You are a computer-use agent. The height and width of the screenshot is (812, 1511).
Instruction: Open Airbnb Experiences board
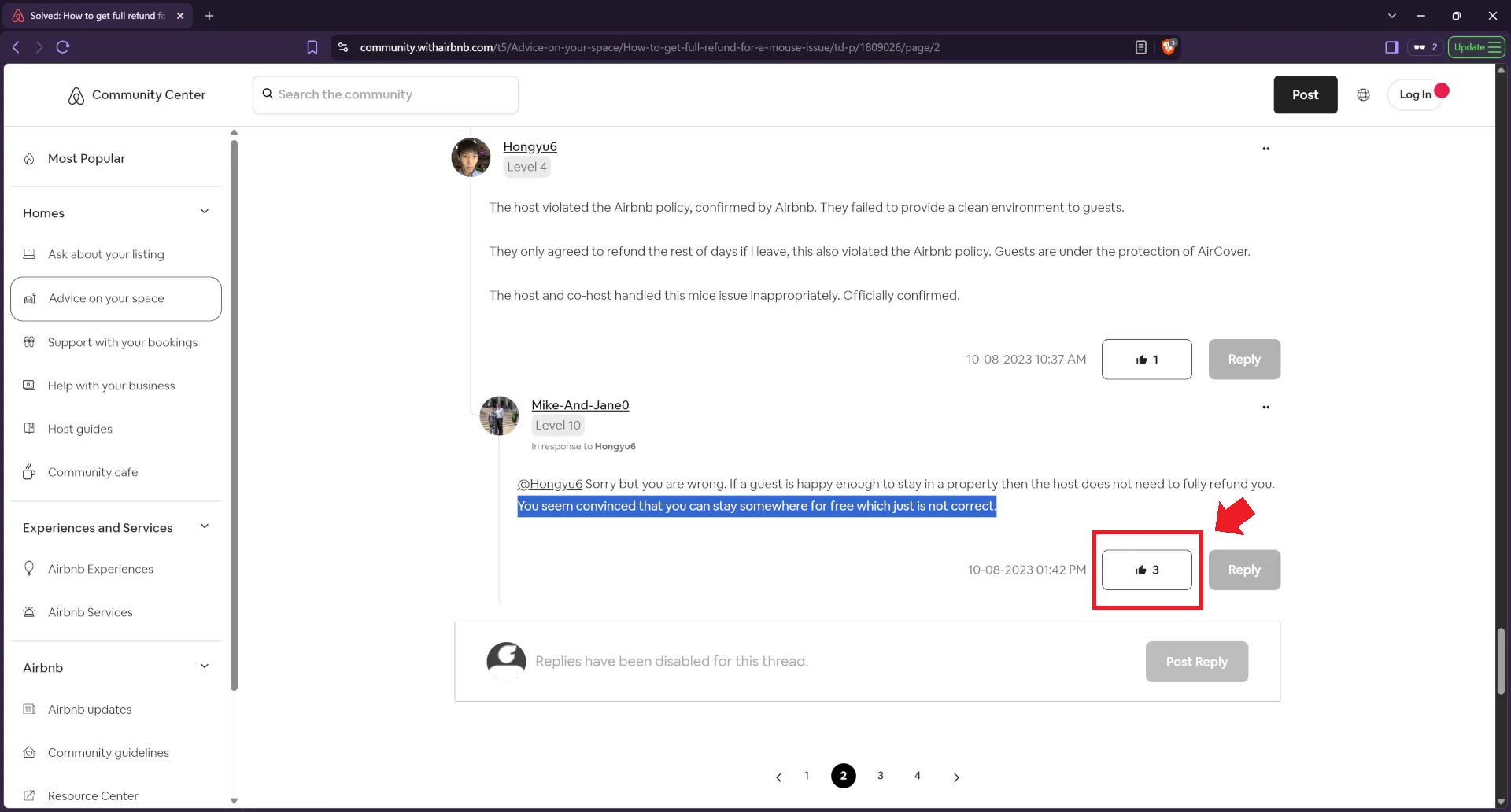[x=101, y=569]
